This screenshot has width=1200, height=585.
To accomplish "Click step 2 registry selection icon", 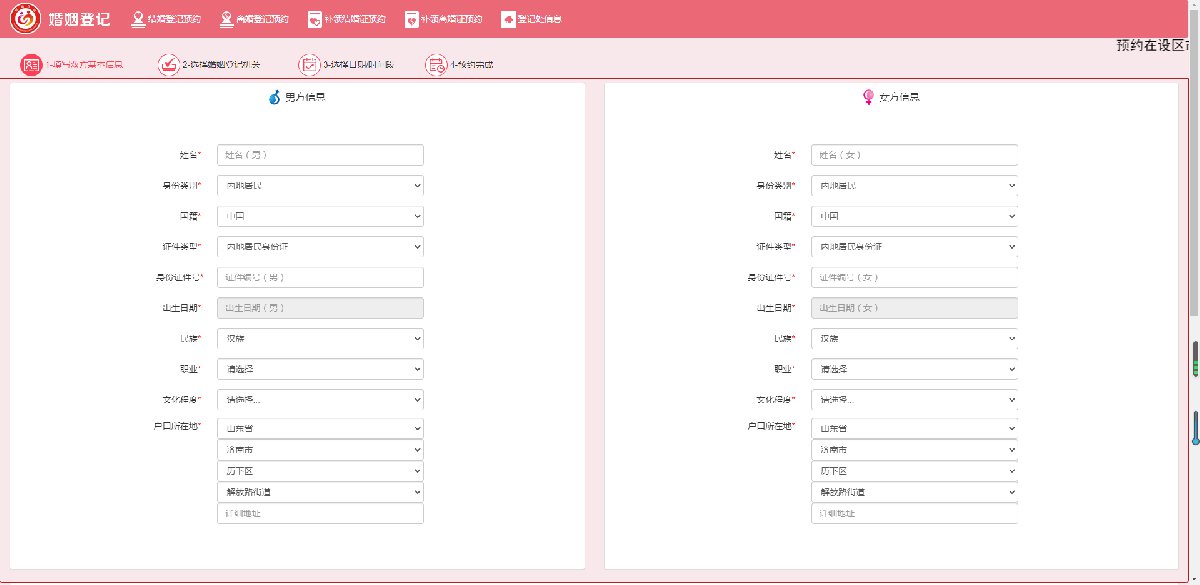I will point(168,64).
